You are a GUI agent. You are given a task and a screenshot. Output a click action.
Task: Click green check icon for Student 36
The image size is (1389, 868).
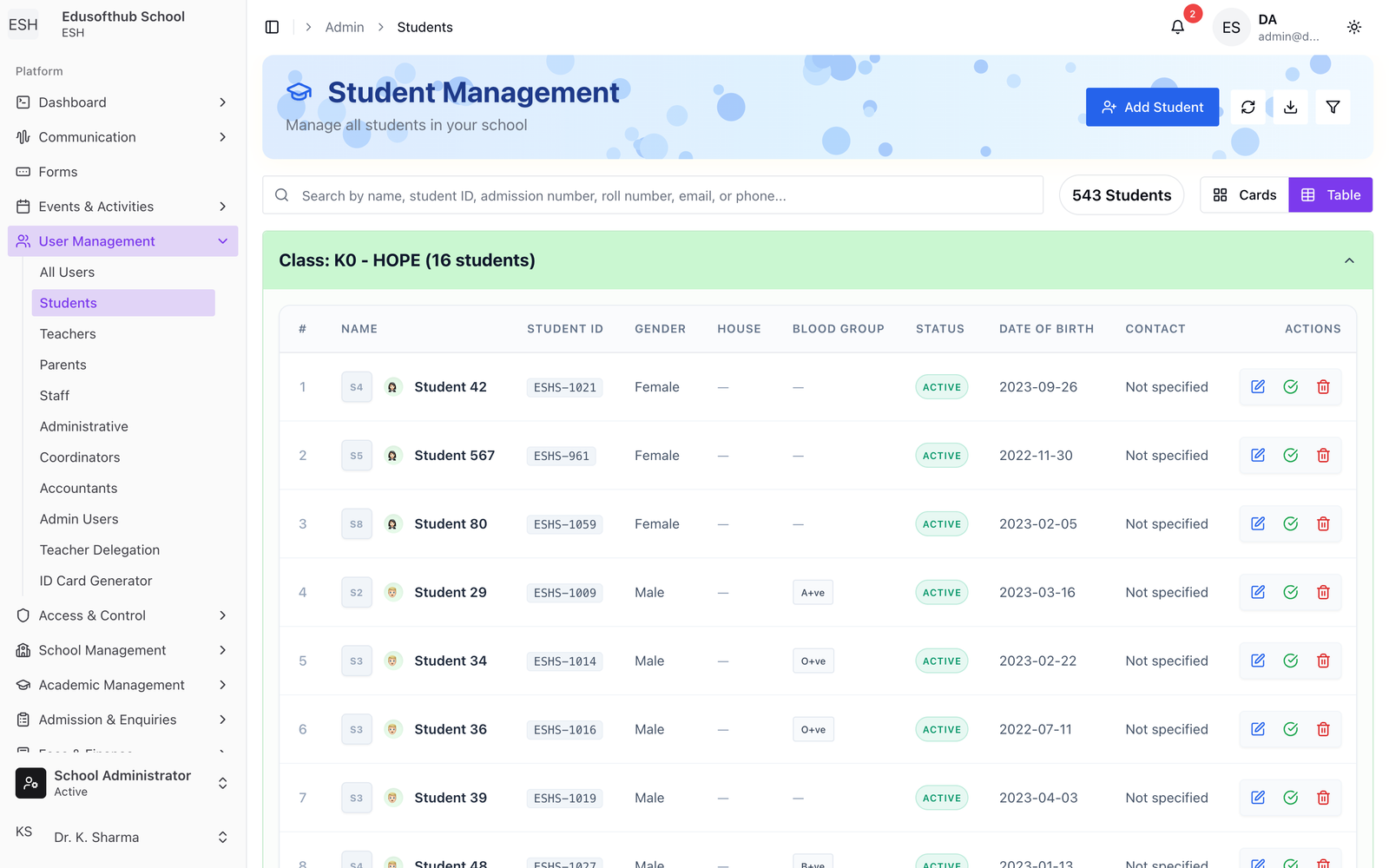(1290, 729)
